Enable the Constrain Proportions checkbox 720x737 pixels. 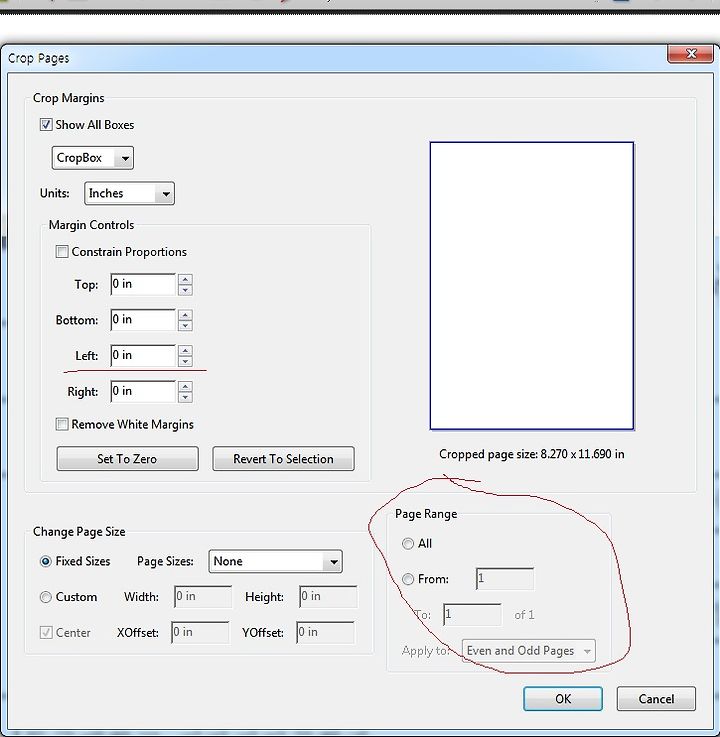tap(62, 251)
